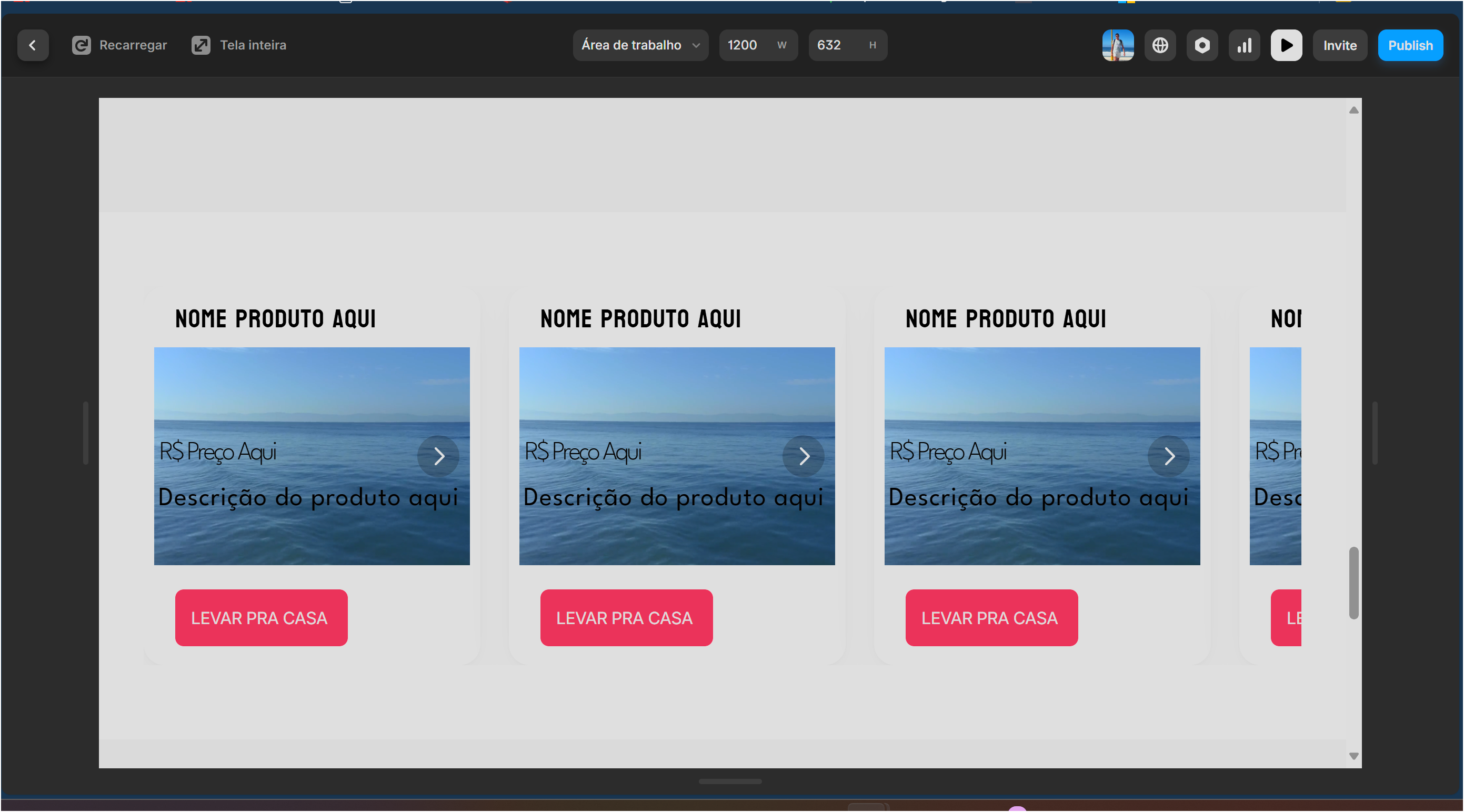
Task: Expand first product image carousel arrow
Action: point(438,456)
